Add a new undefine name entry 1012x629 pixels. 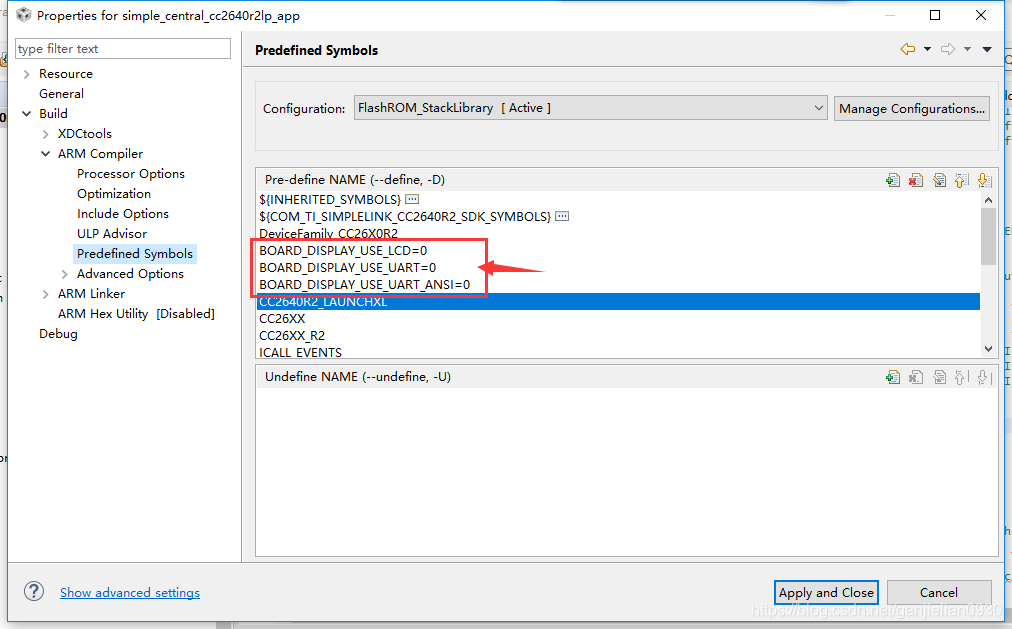[893, 377]
